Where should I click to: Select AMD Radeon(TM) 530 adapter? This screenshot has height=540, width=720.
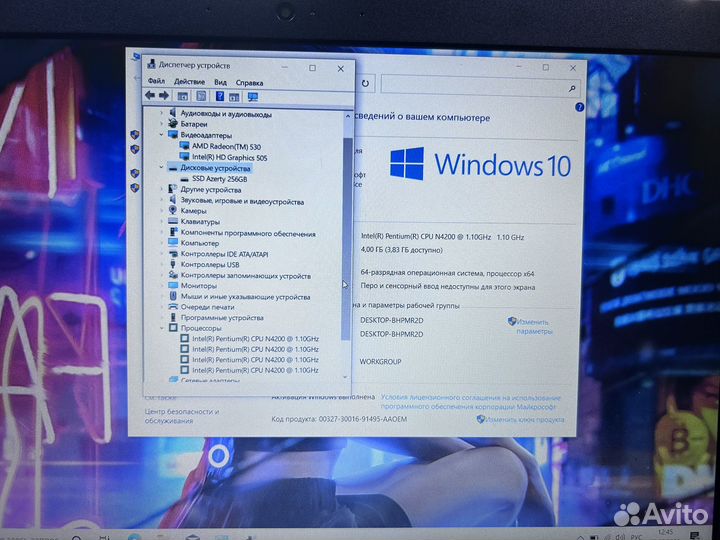point(226,146)
